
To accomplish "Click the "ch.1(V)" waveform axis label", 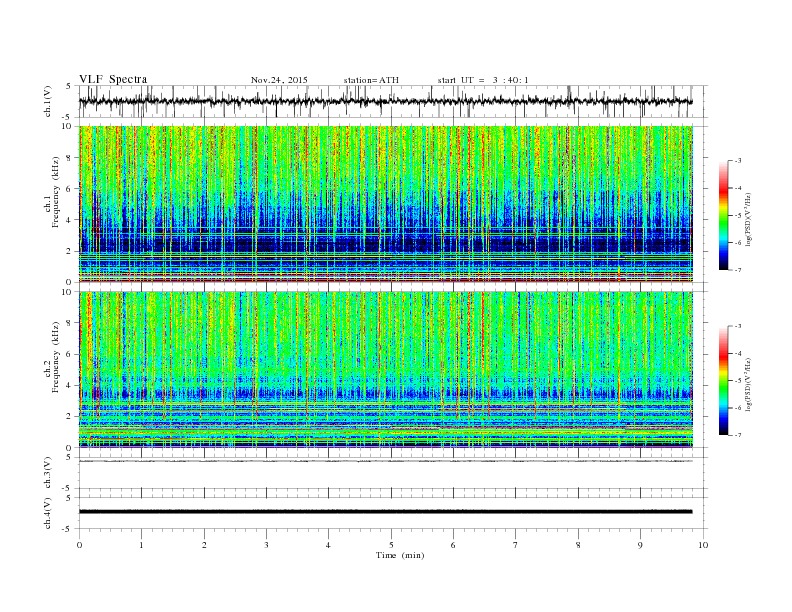I will coord(48,101).
